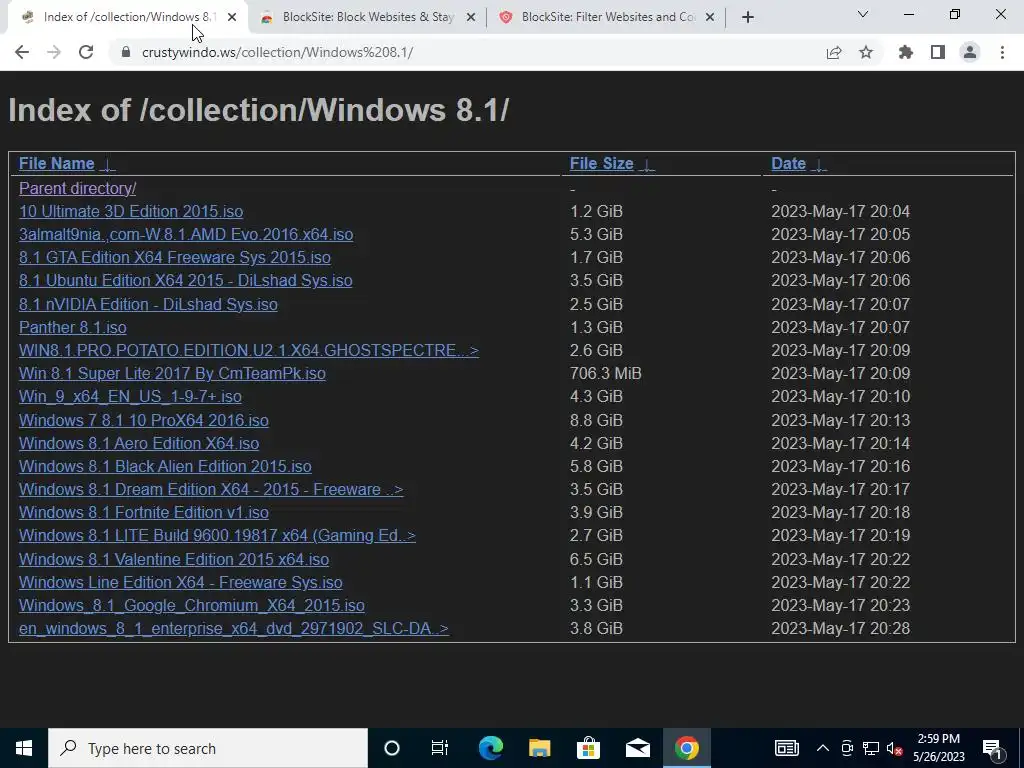Open the Chrome profile avatar
This screenshot has width=1024, height=768.
pos(970,52)
